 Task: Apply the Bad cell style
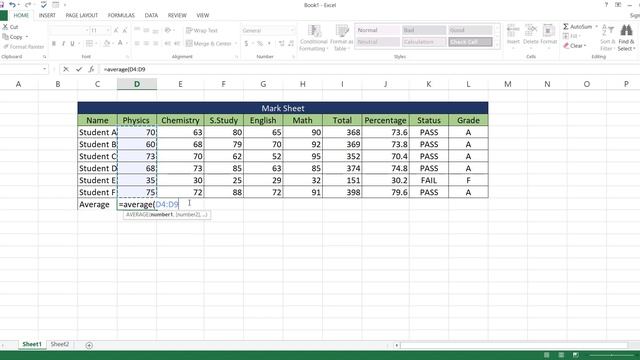[424, 30]
